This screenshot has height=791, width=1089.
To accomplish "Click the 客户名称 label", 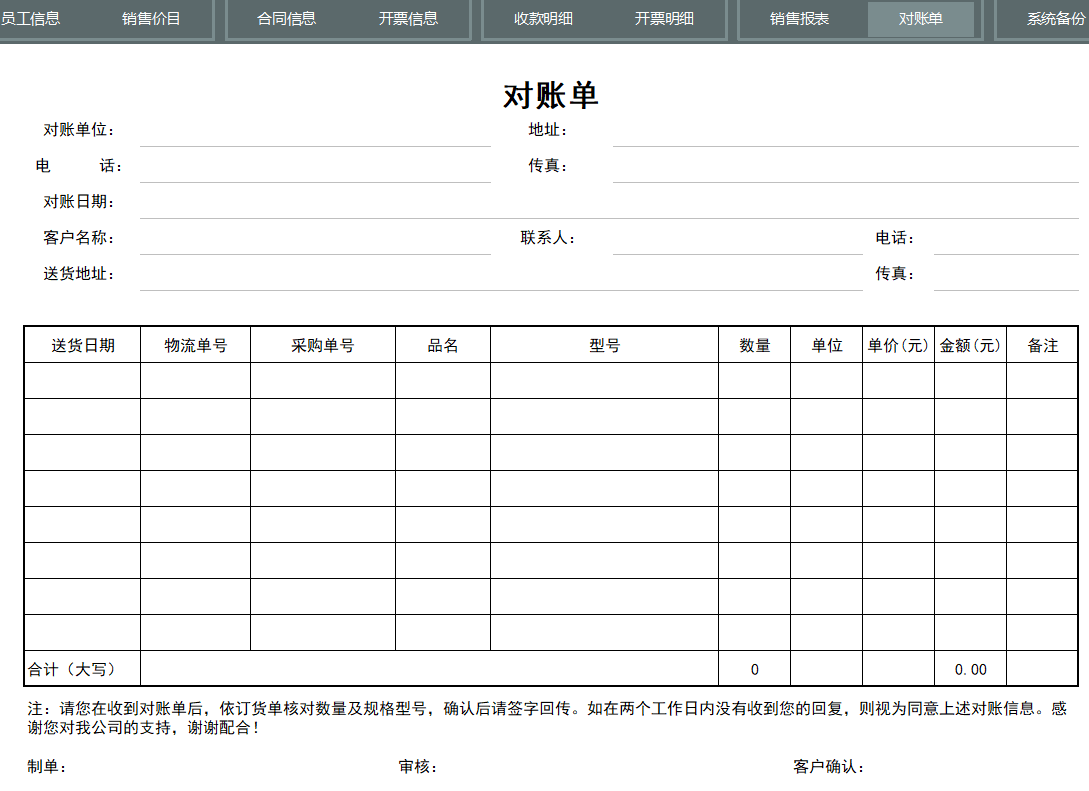I will [x=78, y=238].
